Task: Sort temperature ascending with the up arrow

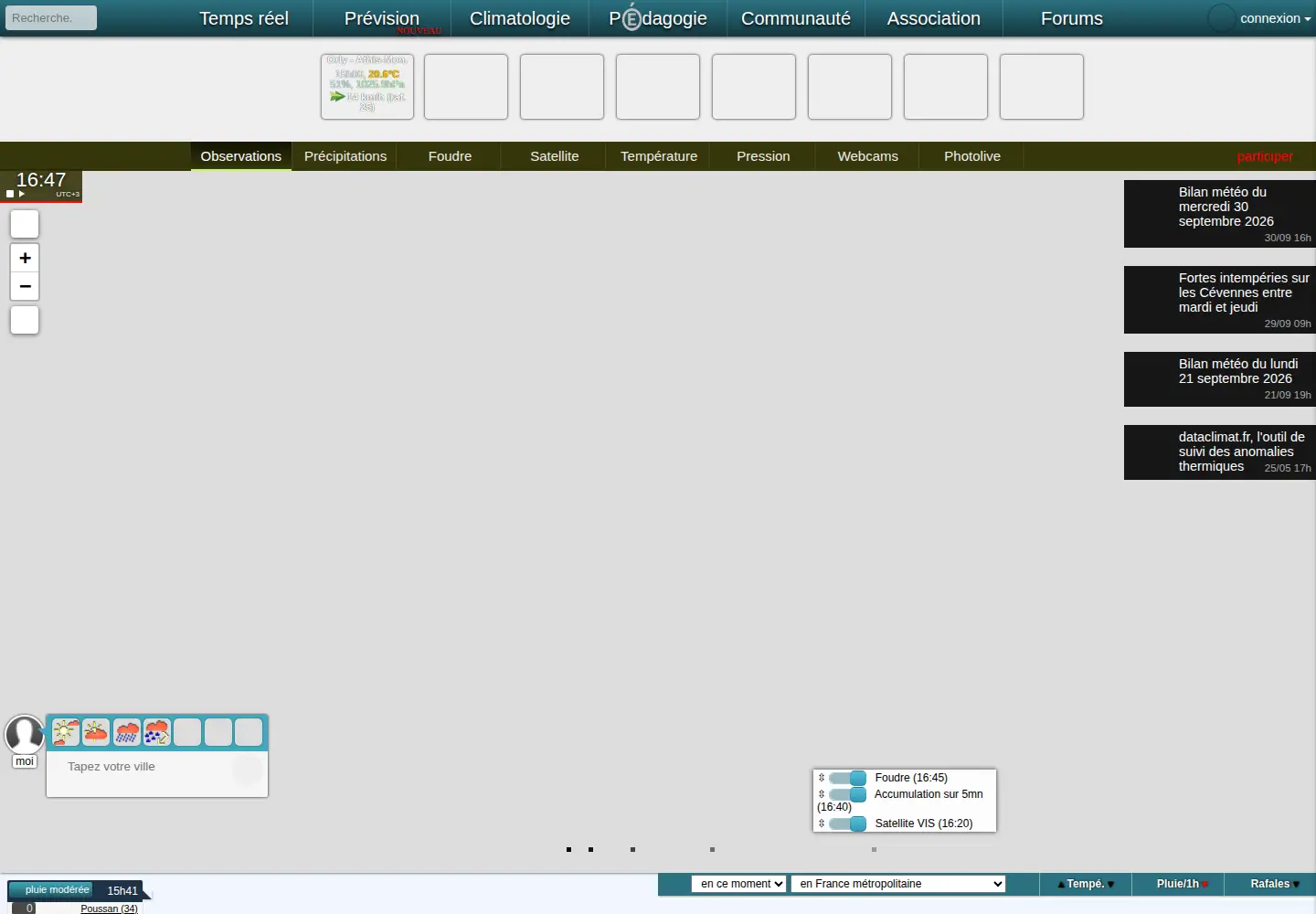Action: click(x=1061, y=885)
